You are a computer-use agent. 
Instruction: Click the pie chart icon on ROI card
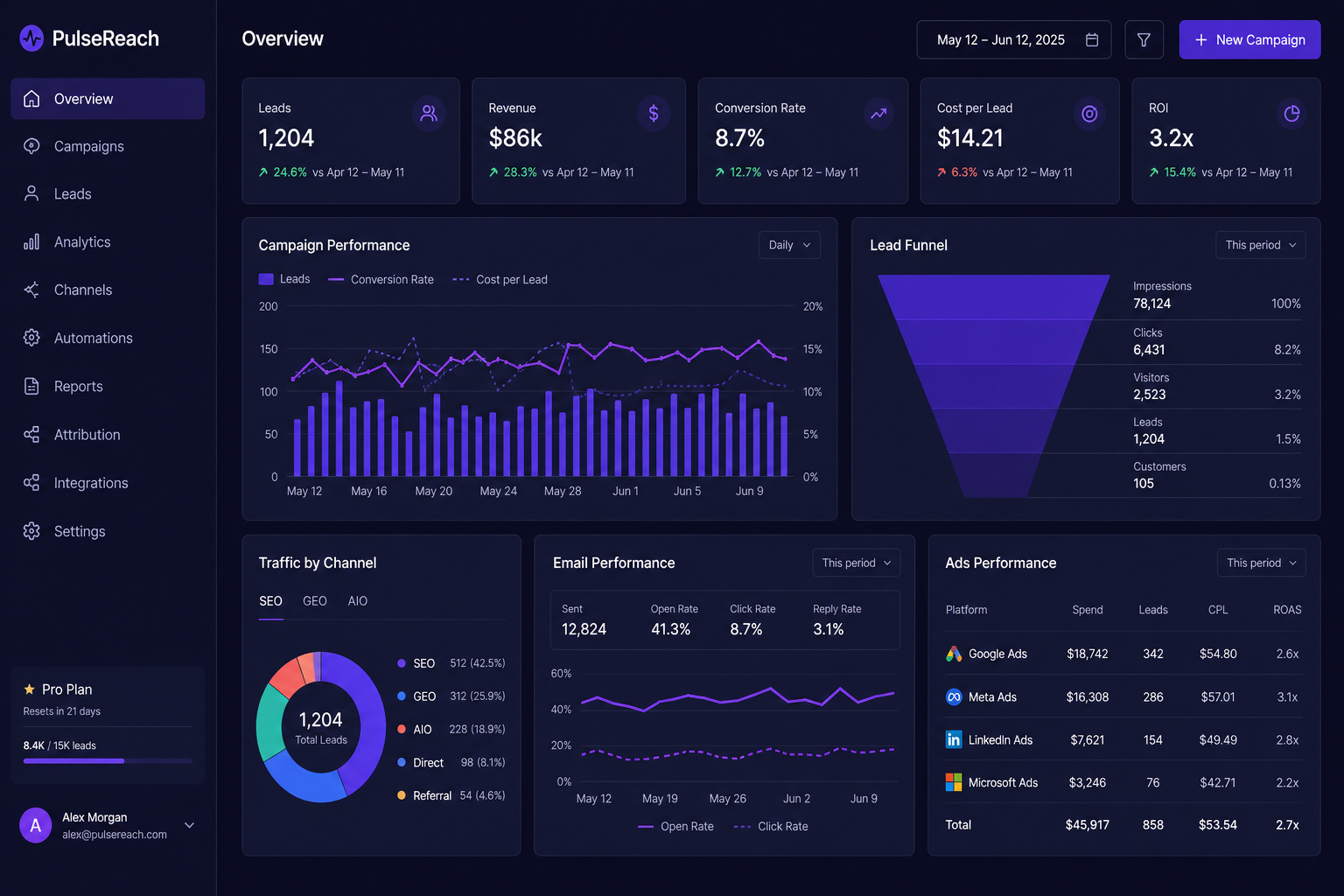(x=1291, y=114)
